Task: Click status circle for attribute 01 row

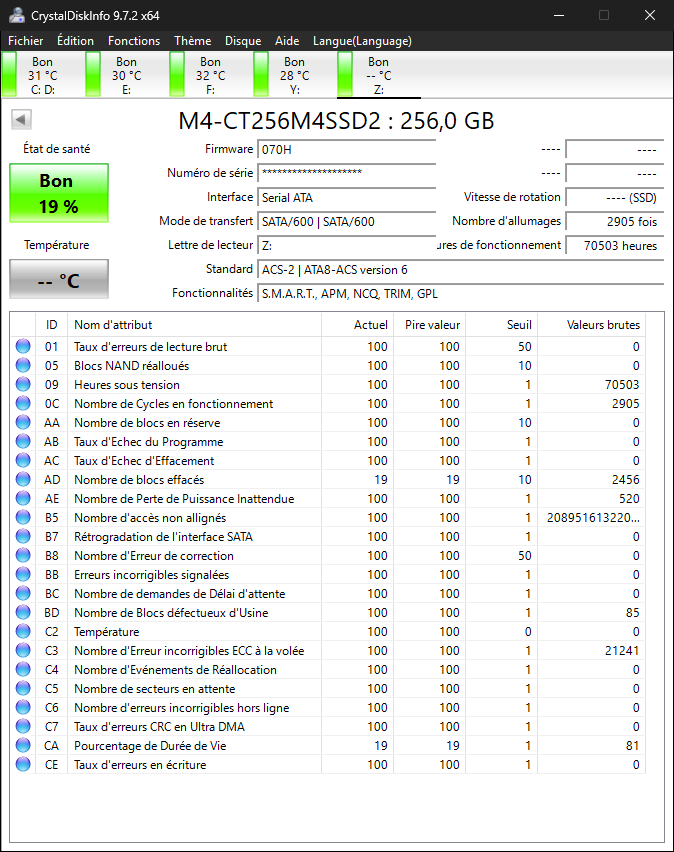Action: (23, 346)
